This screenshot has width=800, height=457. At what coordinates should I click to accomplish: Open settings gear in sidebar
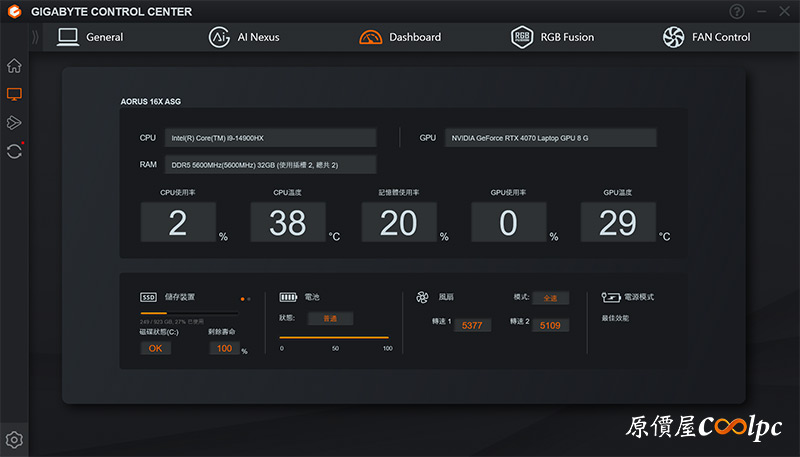pos(14,440)
